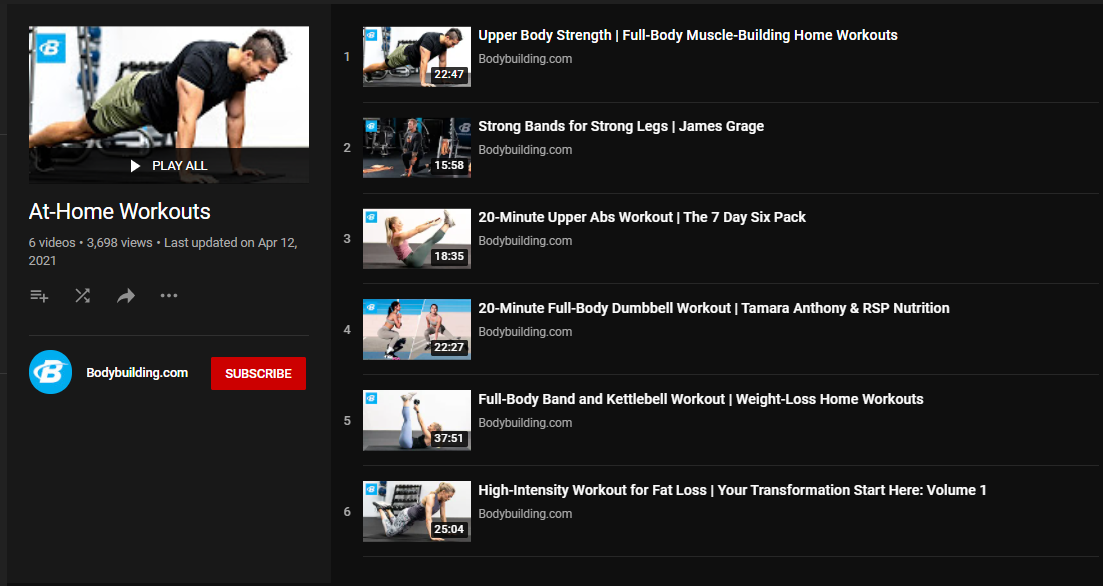
Task: Open Full-Body Dumbbell Workout thumbnail
Action: (416, 329)
